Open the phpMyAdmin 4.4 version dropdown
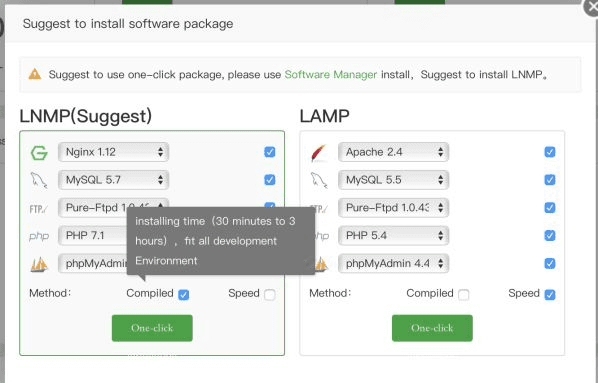This screenshot has width=598, height=383. click(393, 263)
